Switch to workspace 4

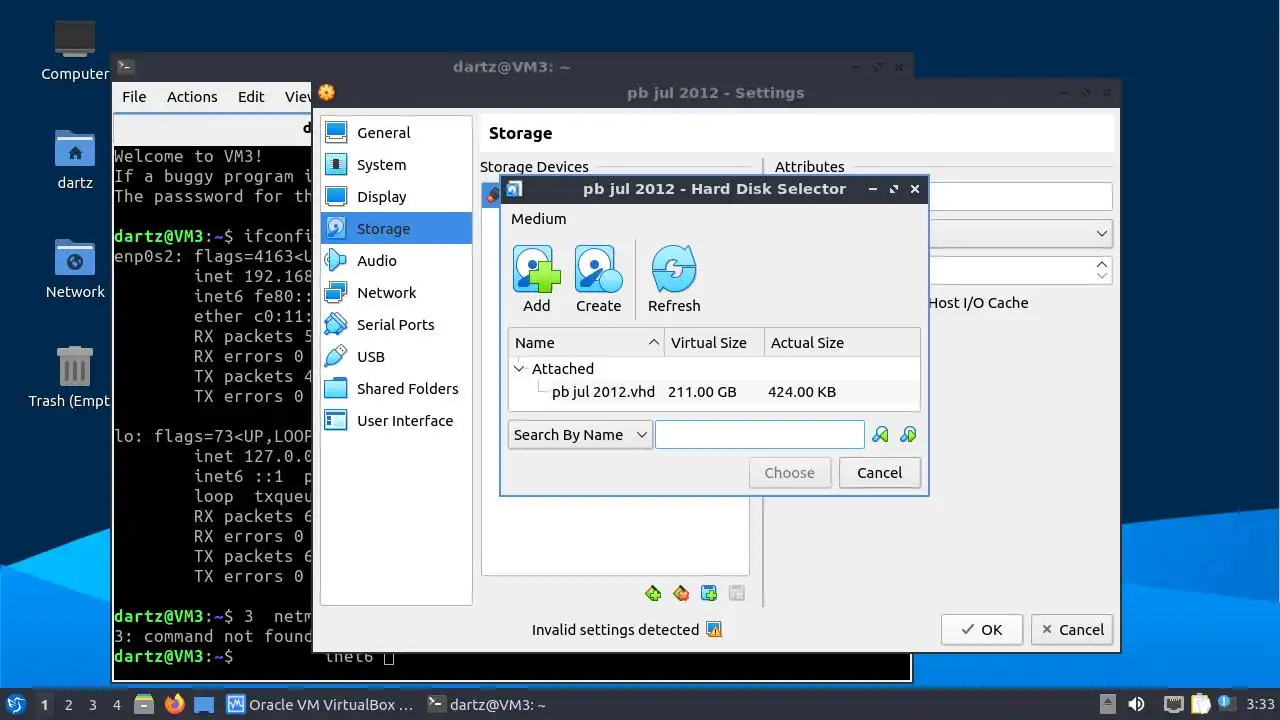tap(116, 705)
